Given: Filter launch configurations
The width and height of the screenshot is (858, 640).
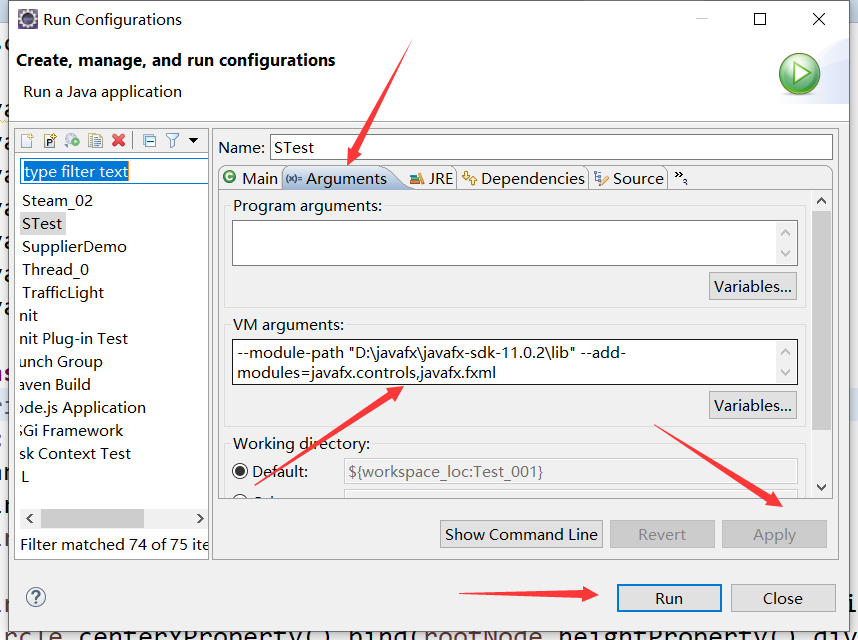Looking at the screenshot, I should point(174,141).
